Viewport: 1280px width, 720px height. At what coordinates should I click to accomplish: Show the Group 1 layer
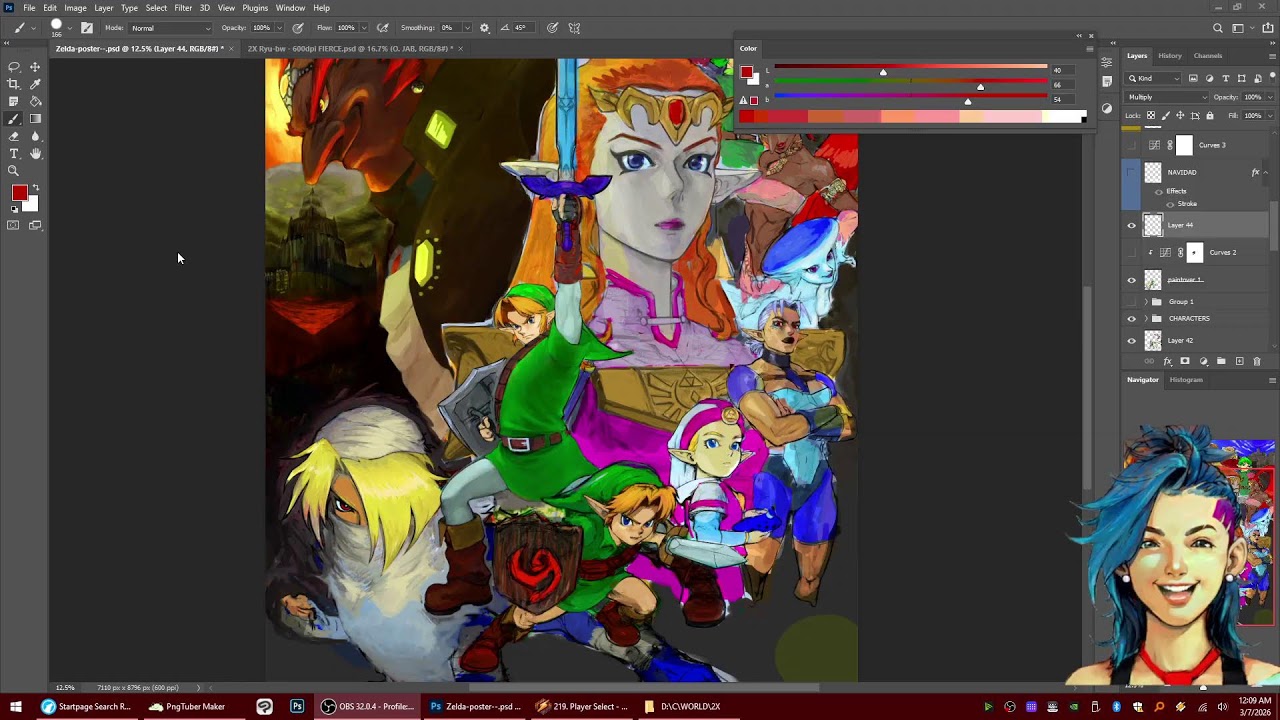pos(1132,302)
